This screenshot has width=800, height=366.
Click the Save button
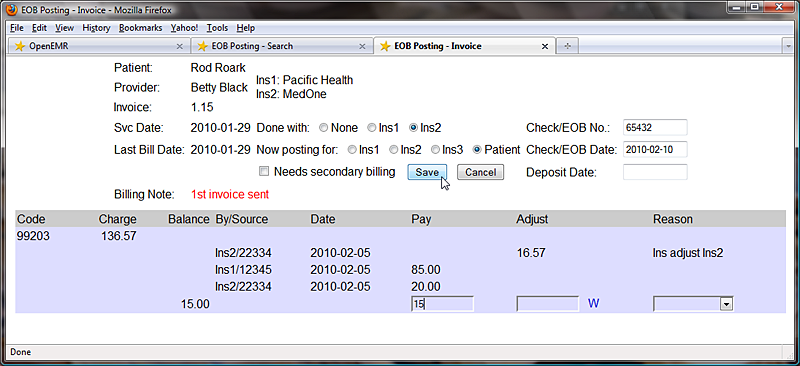427,173
